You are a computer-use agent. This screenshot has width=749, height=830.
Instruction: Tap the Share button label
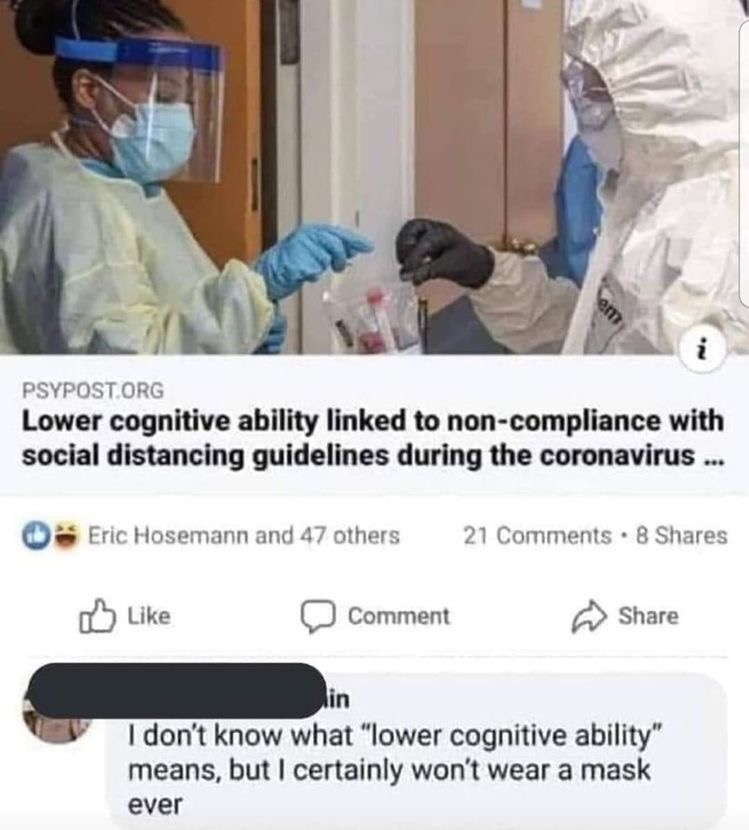click(648, 616)
